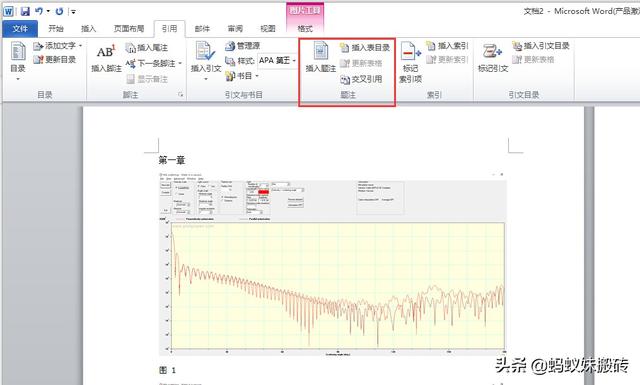Expand the 插入引文 dropdown arrow
Image resolution: width=640 pixels, height=385 pixels.
[206, 79]
